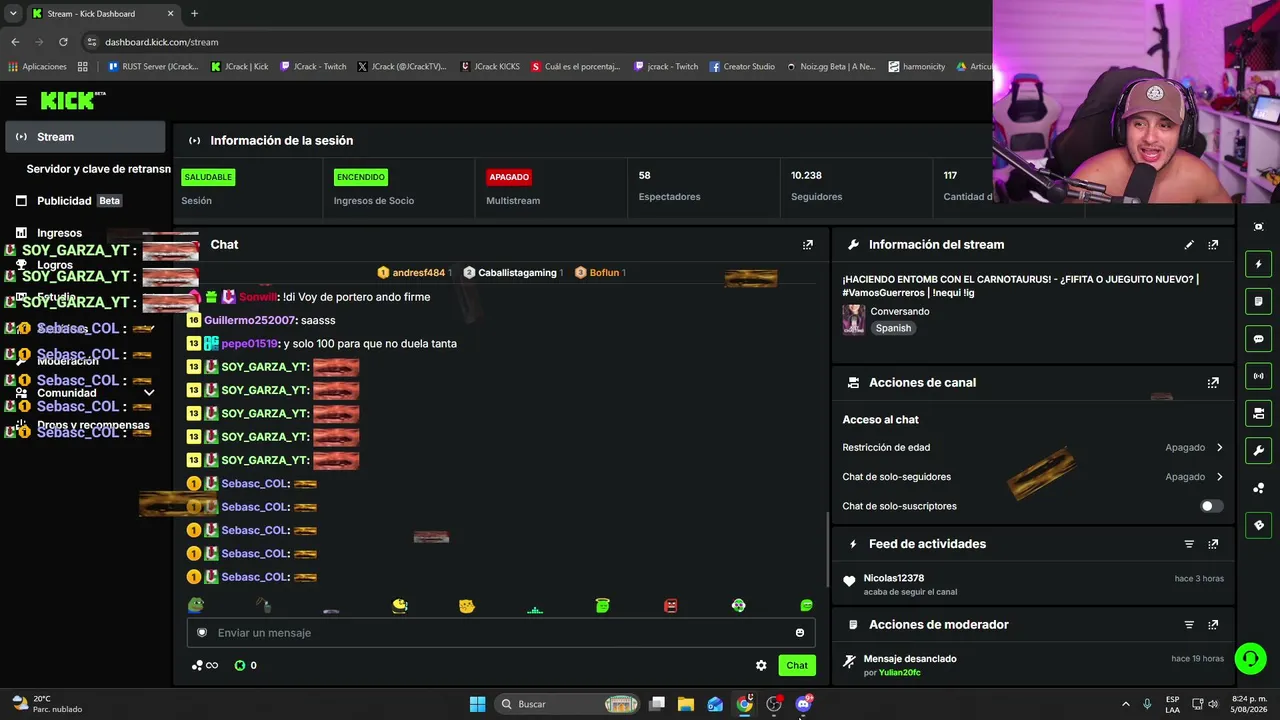This screenshot has width=1280, height=720.
Task: Pop out the Información del stream panel
Action: 1213,245
